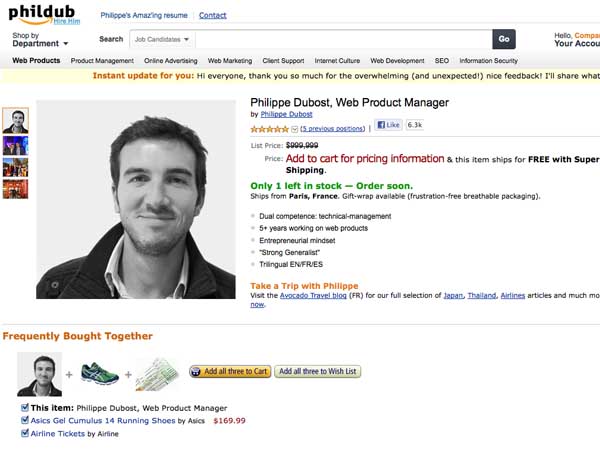Click Add all three to Cart
The width and height of the screenshot is (600, 450).
point(231,372)
